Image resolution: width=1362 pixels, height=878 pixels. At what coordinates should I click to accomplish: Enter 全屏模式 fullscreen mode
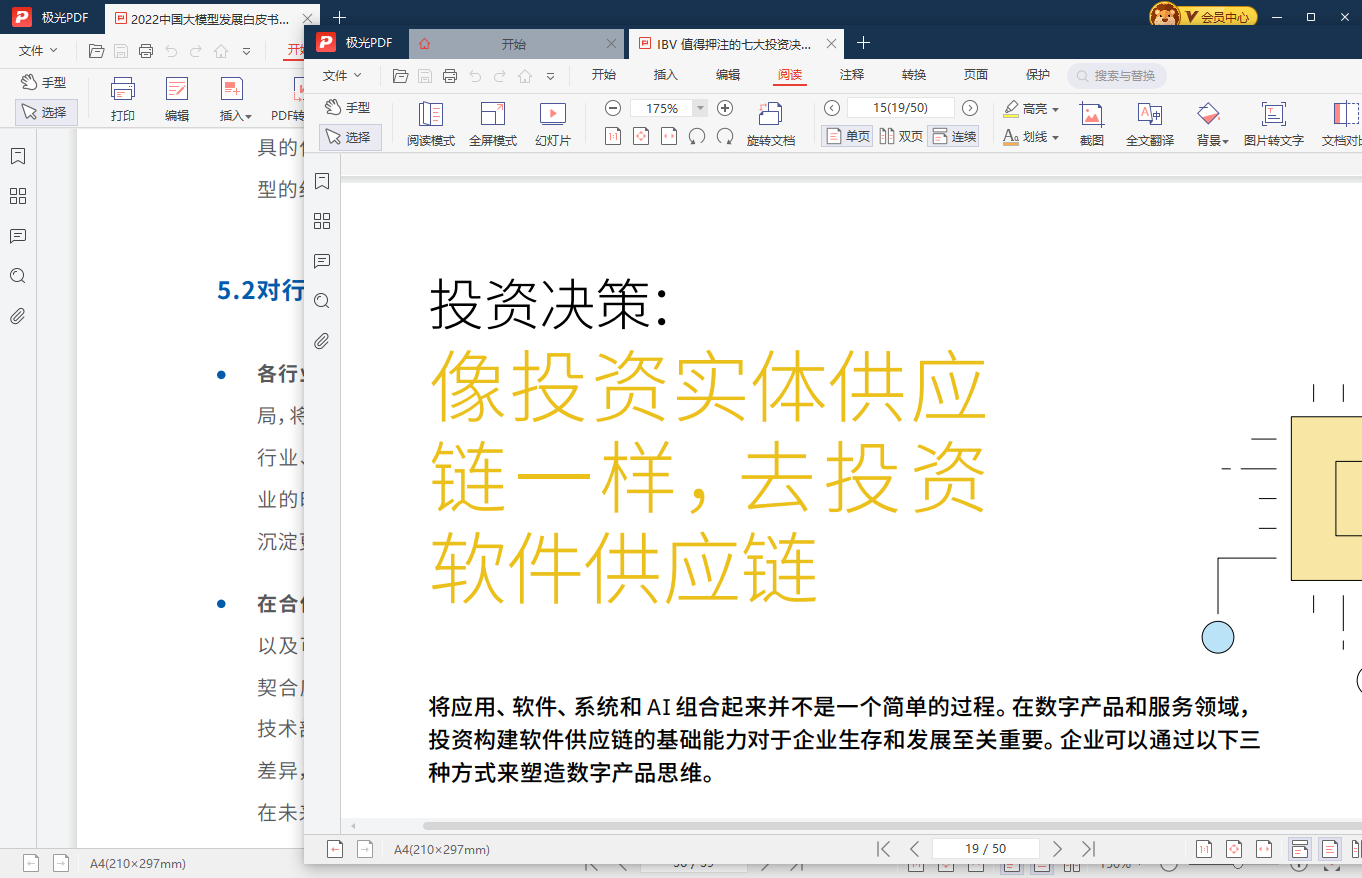(x=492, y=122)
